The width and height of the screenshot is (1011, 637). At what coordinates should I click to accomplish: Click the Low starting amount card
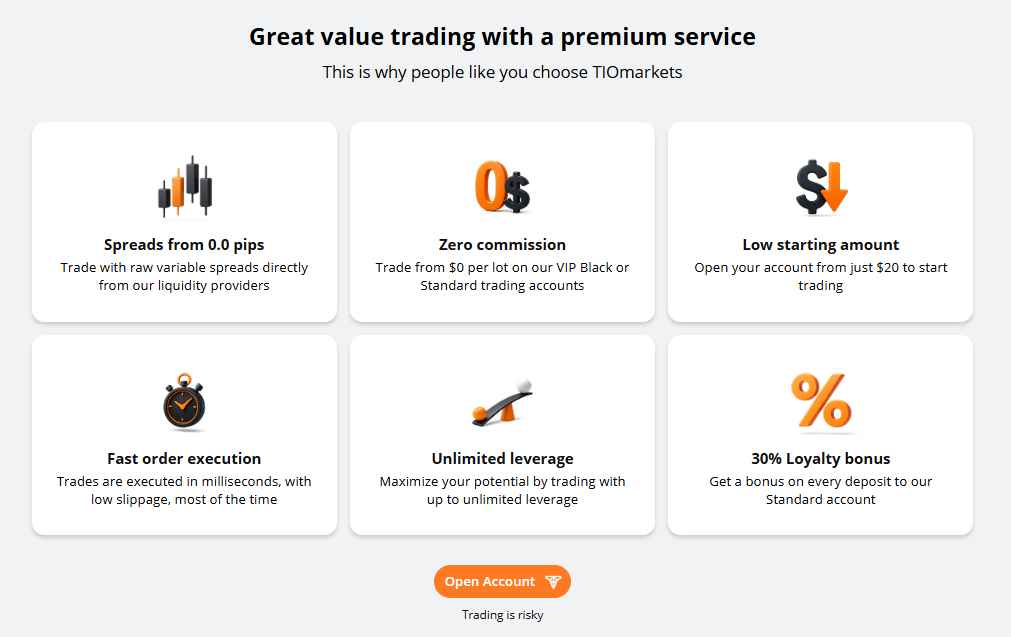pos(820,222)
